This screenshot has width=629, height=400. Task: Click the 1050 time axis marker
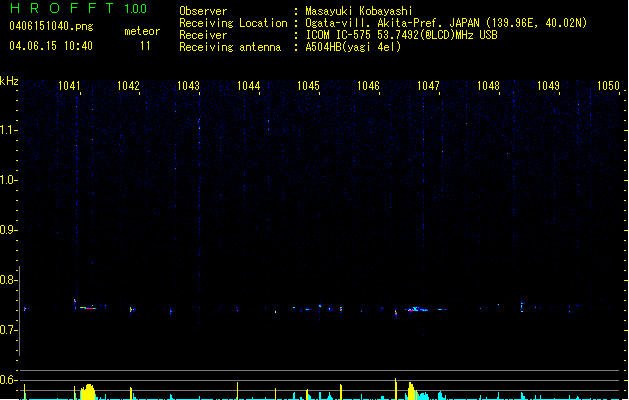(608, 86)
